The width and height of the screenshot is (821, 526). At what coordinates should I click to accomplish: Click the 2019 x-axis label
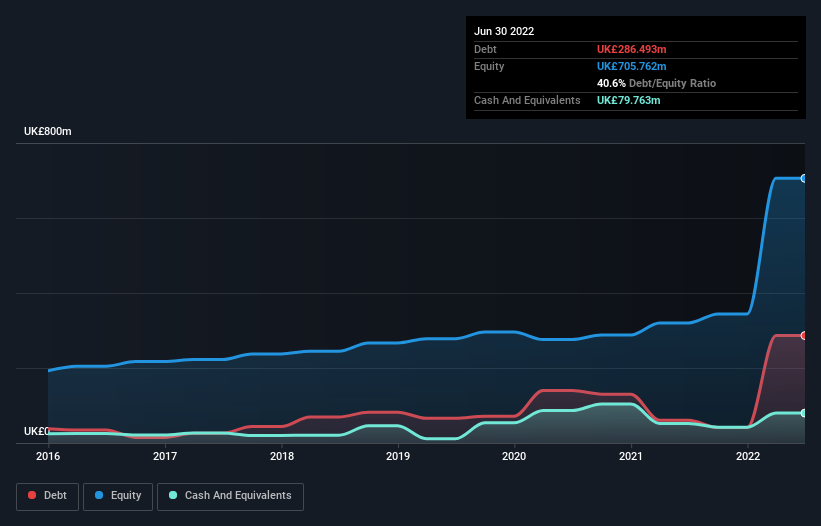[398, 456]
